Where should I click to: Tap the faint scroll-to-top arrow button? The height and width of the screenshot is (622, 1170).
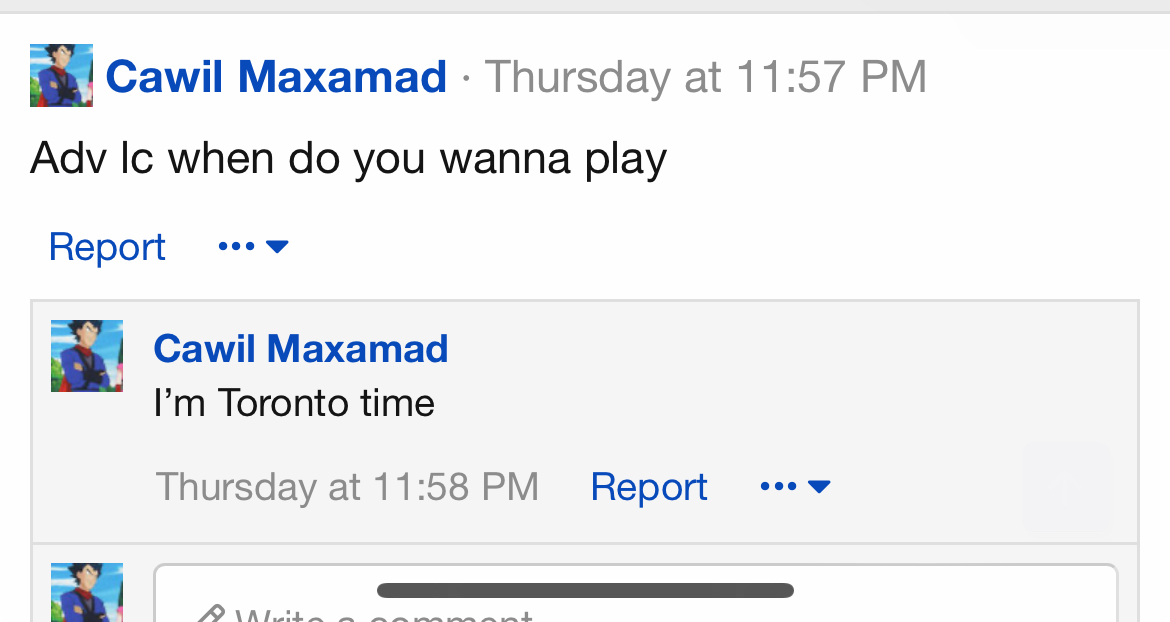(x=1065, y=488)
